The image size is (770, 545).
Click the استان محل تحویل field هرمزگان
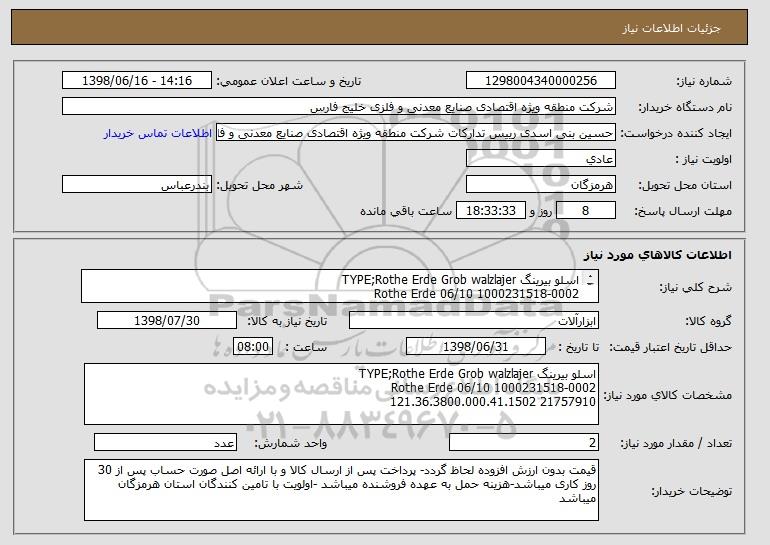pos(541,185)
